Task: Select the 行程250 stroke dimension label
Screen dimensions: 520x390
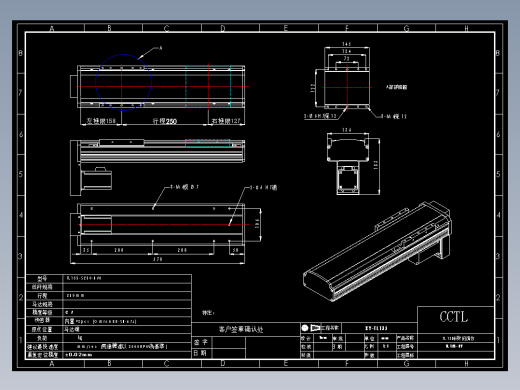Action: [165, 121]
